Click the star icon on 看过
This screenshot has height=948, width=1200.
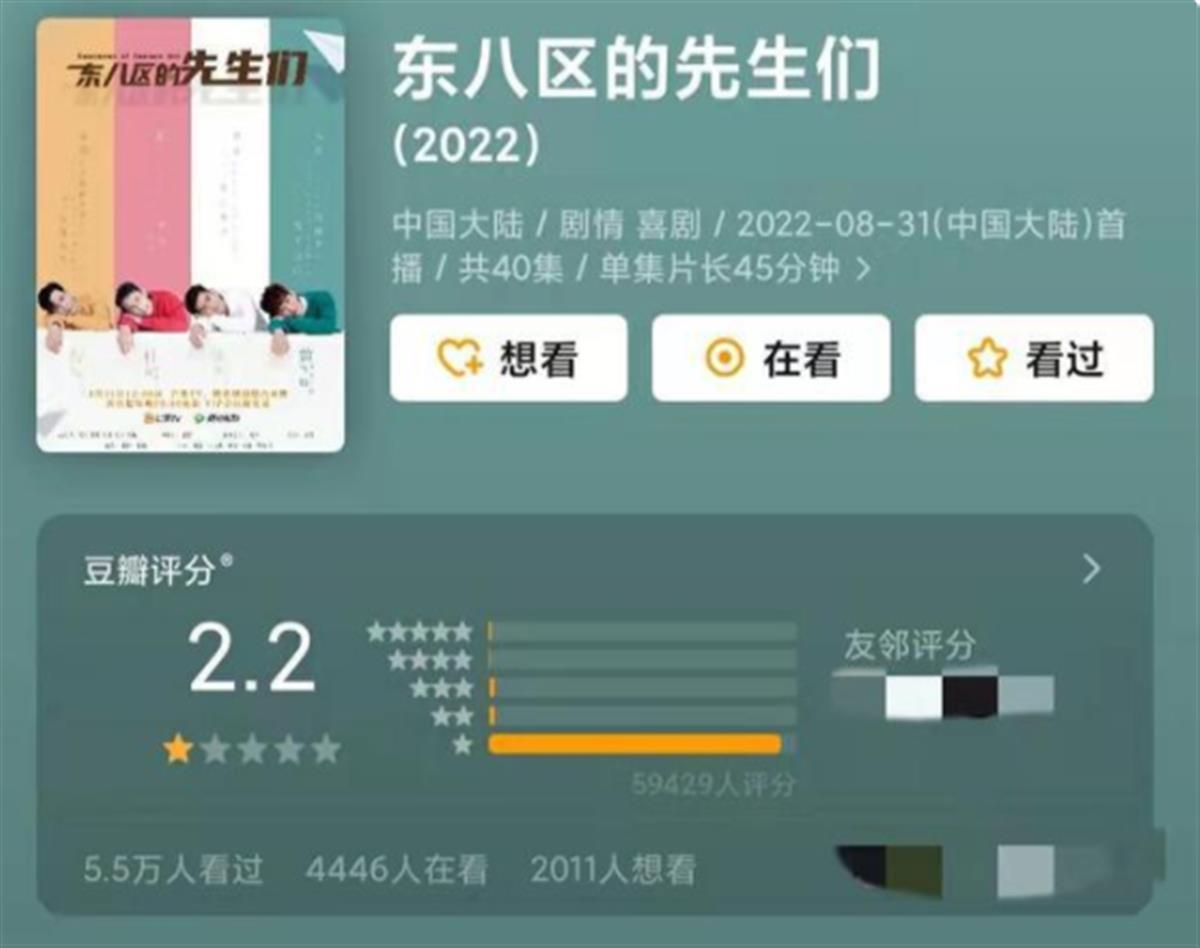tap(986, 359)
